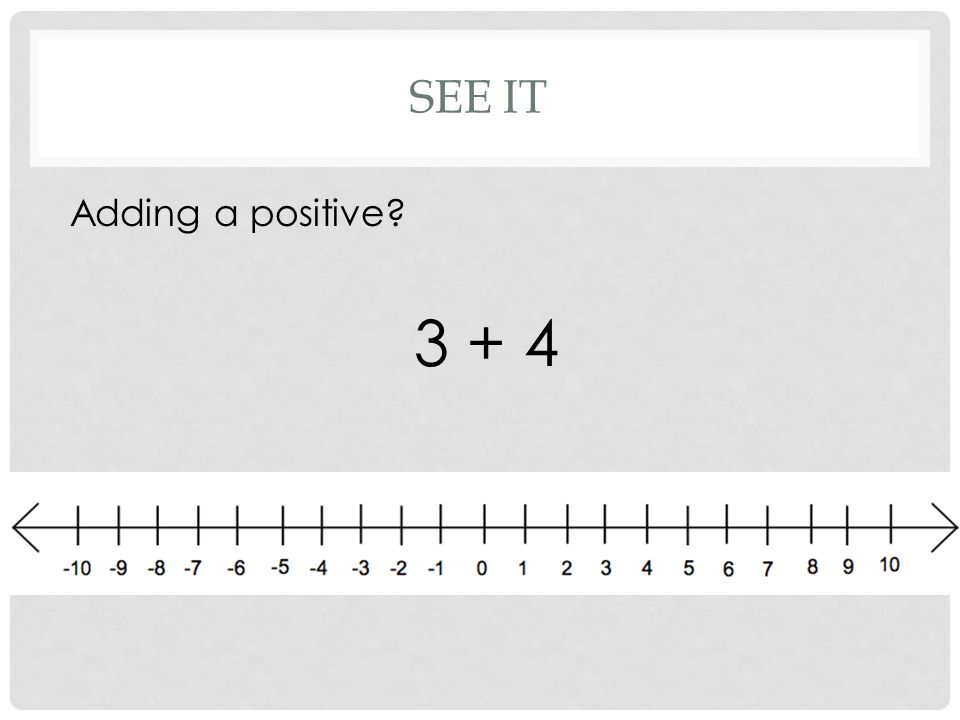Image resolution: width=960 pixels, height=720 pixels.
Task: Click the -7 label on number line
Action: (193, 568)
